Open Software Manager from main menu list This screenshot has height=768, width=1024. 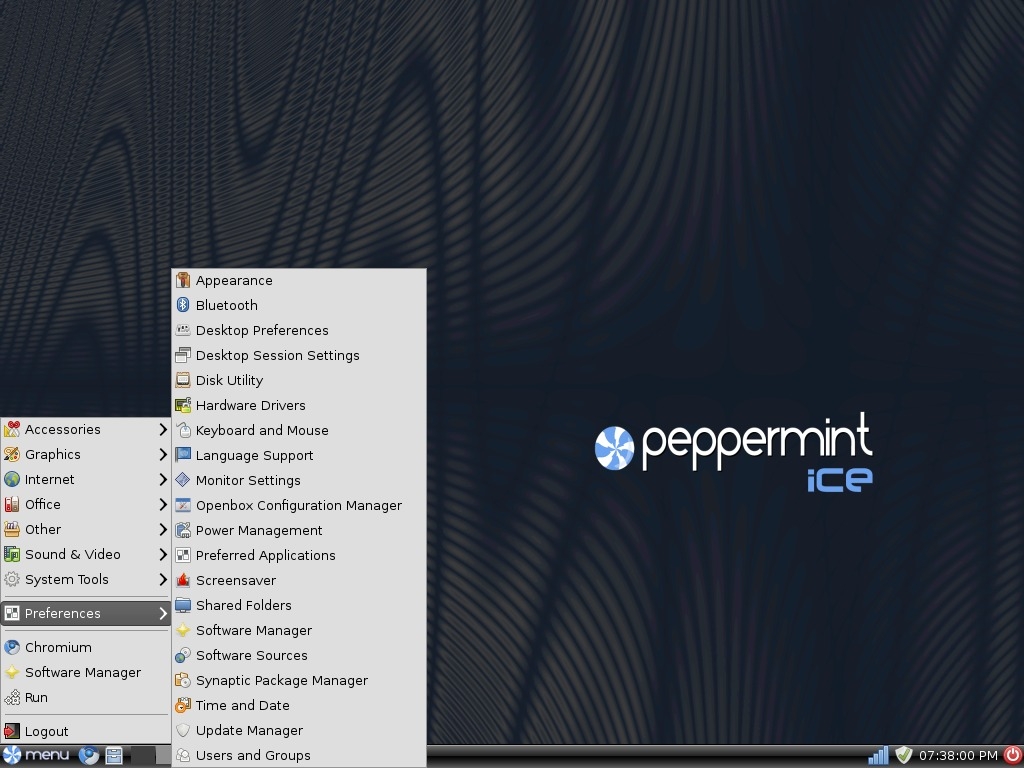(x=86, y=673)
